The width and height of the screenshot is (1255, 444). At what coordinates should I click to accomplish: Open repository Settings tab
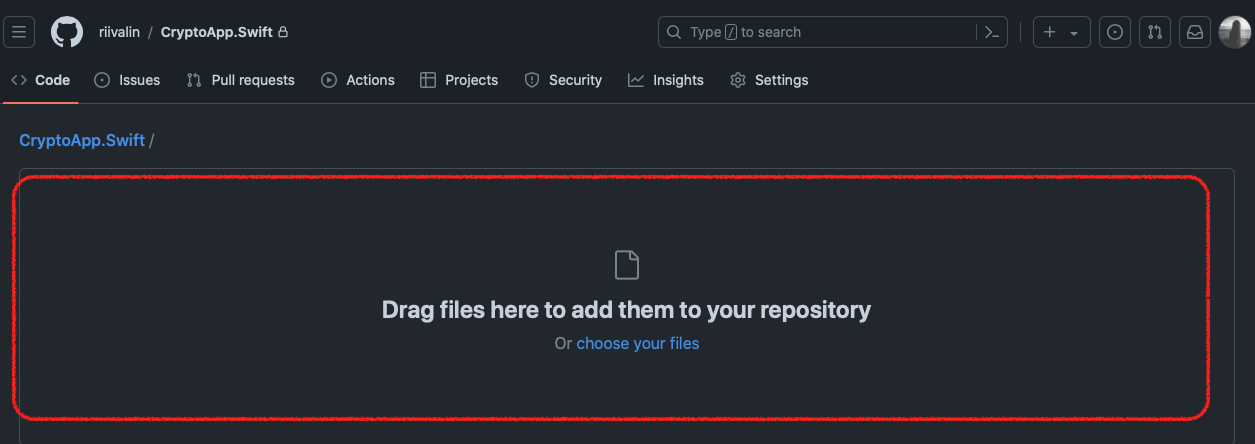769,80
